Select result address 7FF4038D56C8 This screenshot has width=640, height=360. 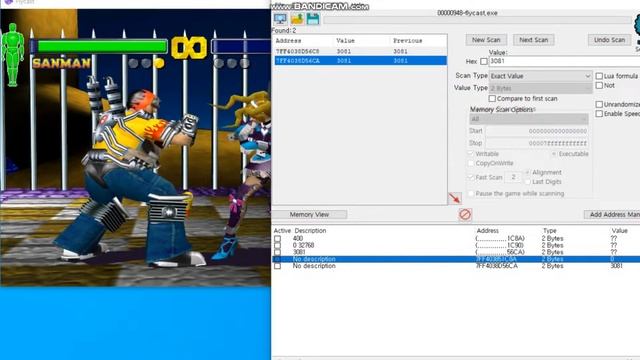[x=298, y=51]
